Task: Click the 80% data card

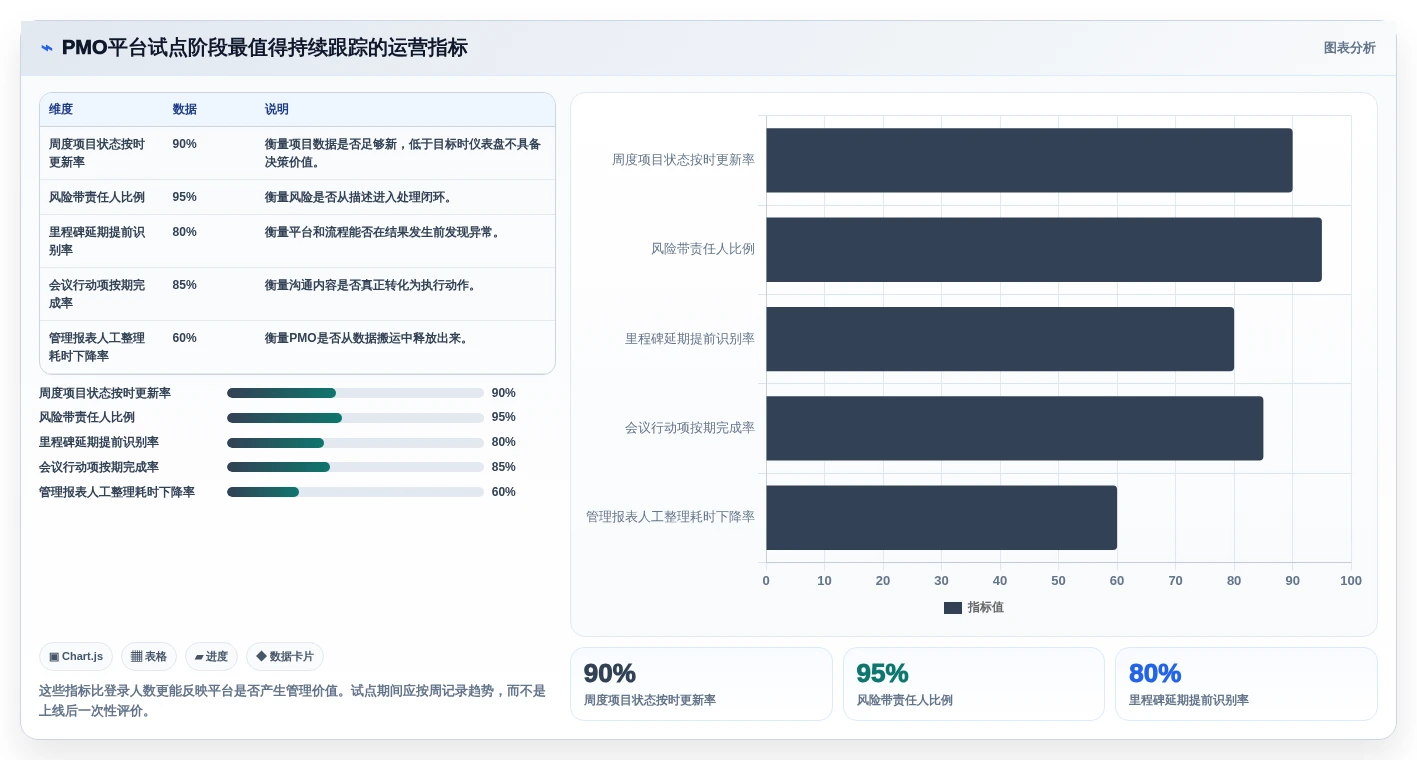Action: (1246, 684)
